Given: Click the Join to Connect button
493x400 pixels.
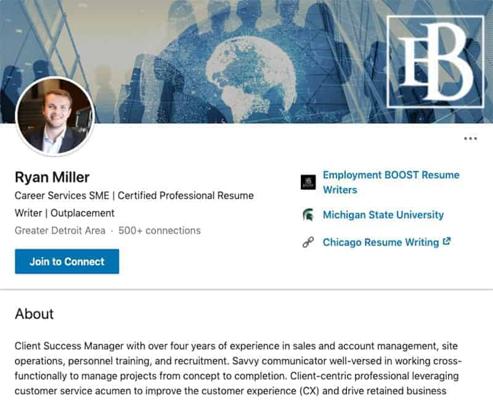Looking at the screenshot, I should pyautogui.click(x=67, y=261).
